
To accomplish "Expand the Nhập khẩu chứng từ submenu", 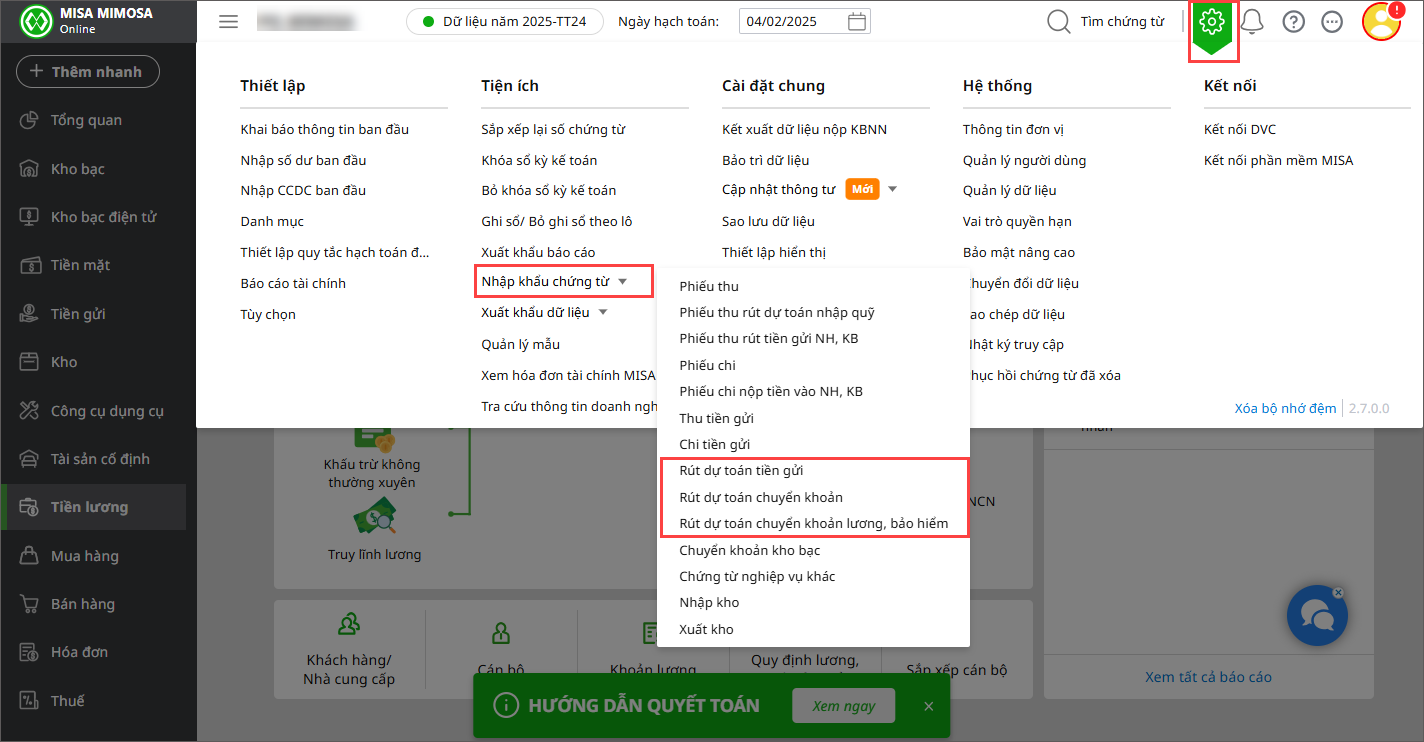I will tap(622, 282).
